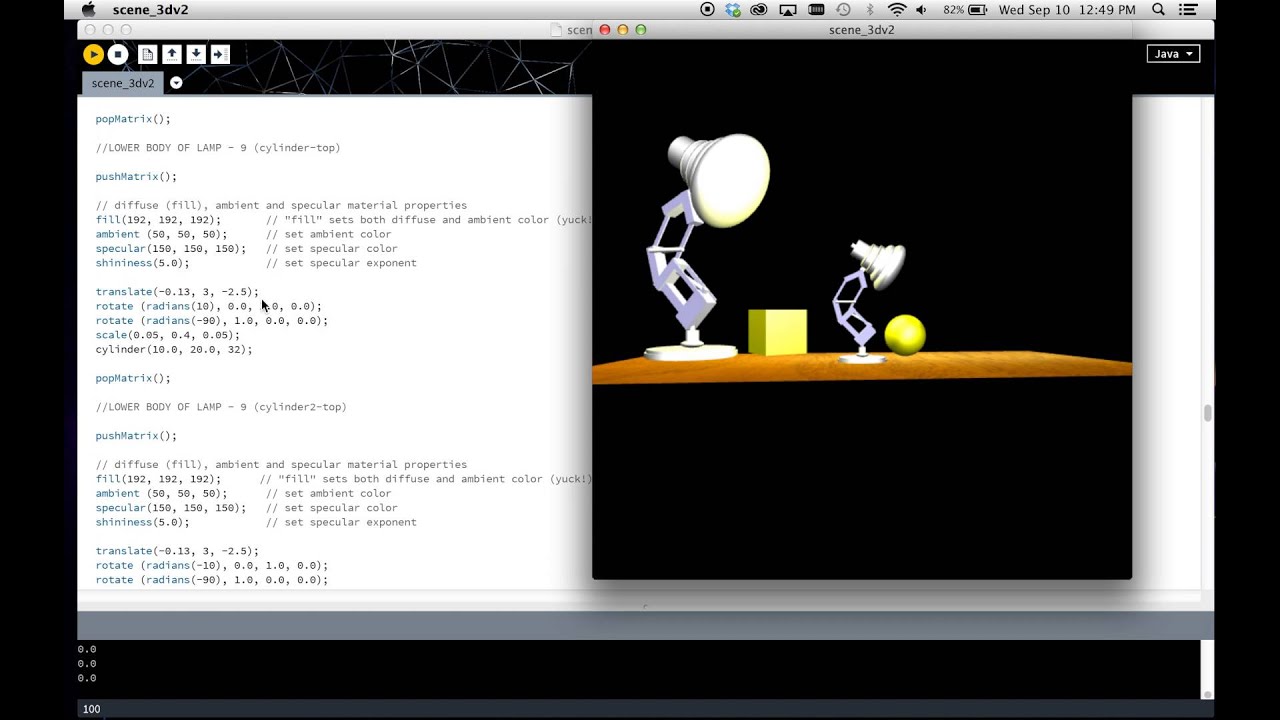This screenshot has height=720, width=1280.
Task: Click the first 0.0 console output line
Action: (87, 649)
